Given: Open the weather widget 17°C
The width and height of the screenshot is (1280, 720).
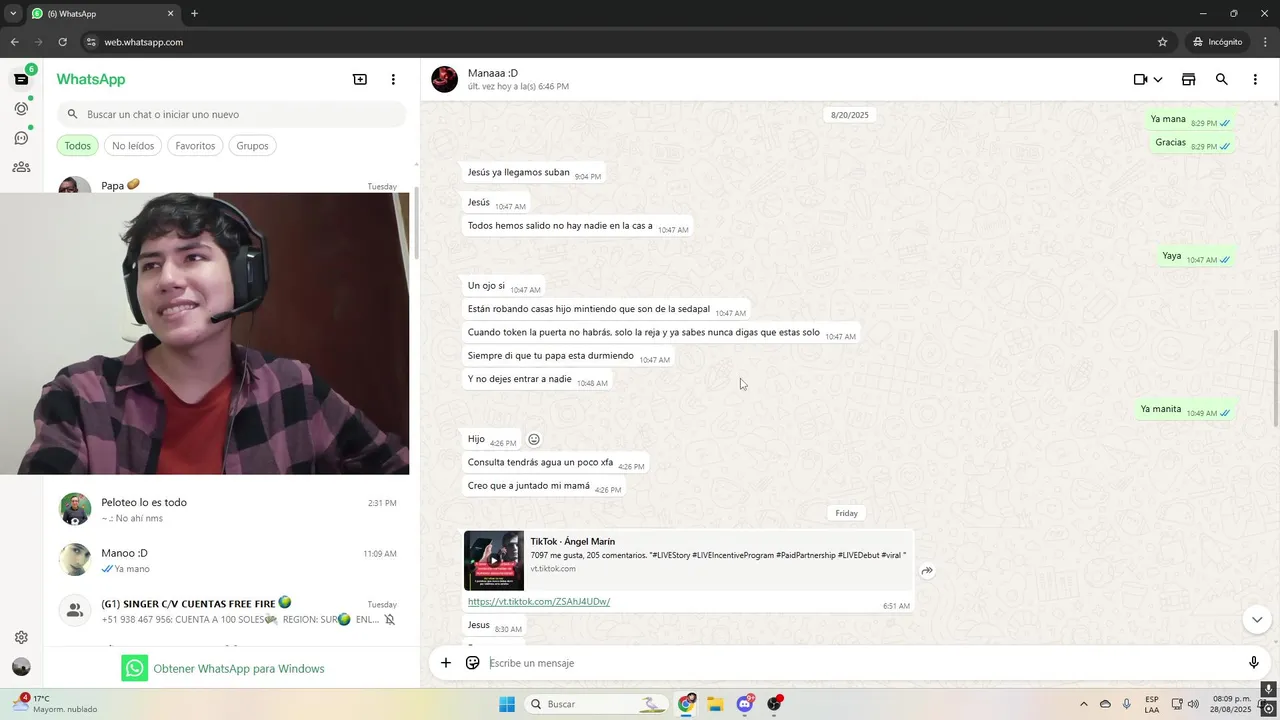Looking at the screenshot, I should [x=55, y=704].
